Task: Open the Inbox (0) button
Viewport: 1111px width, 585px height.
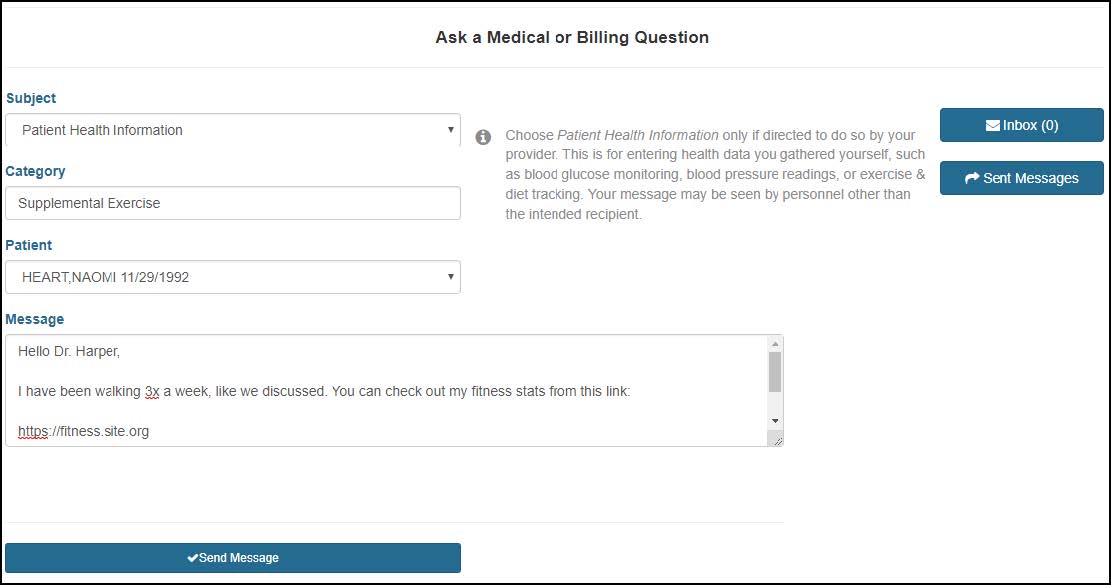Action: 1022,125
